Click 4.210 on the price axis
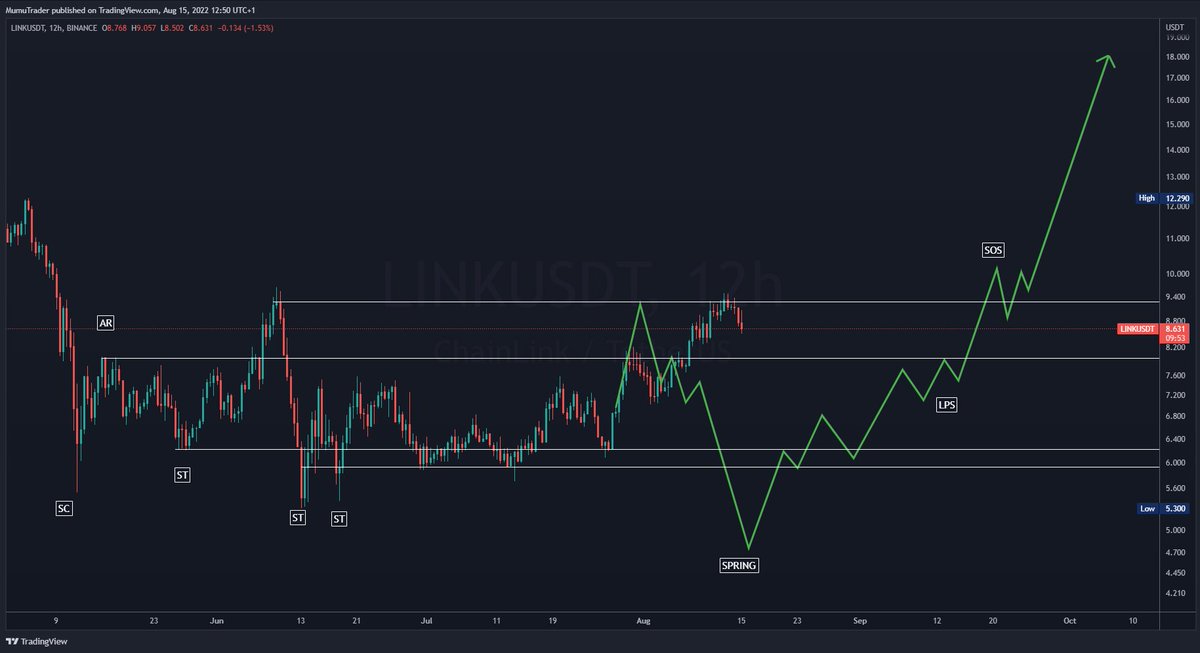Image resolution: width=1200 pixels, height=653 pixels. [x=1175, y=592]
